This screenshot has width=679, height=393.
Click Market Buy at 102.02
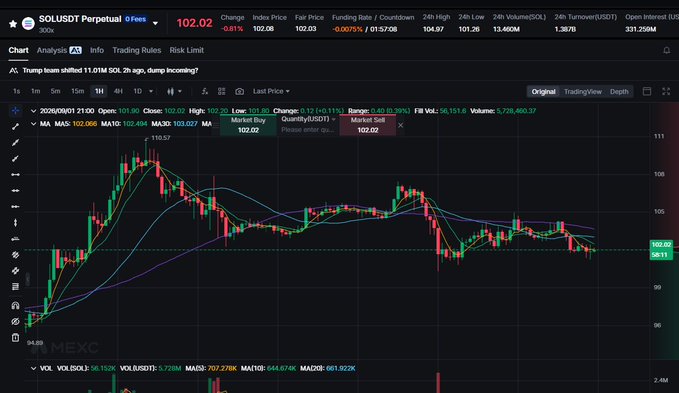pyautogui.click(x=248, y=125)
